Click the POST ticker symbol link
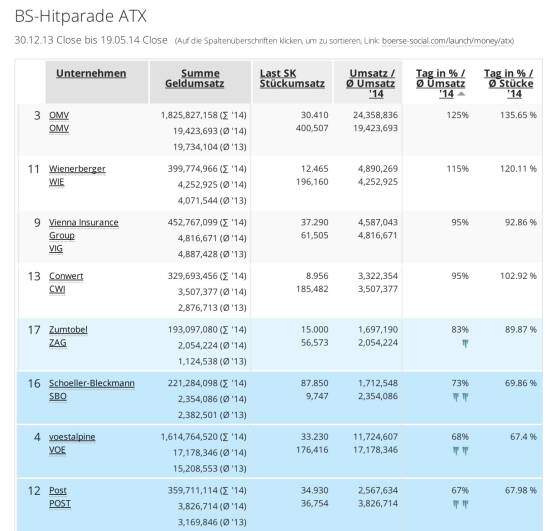 click(60, 503)
